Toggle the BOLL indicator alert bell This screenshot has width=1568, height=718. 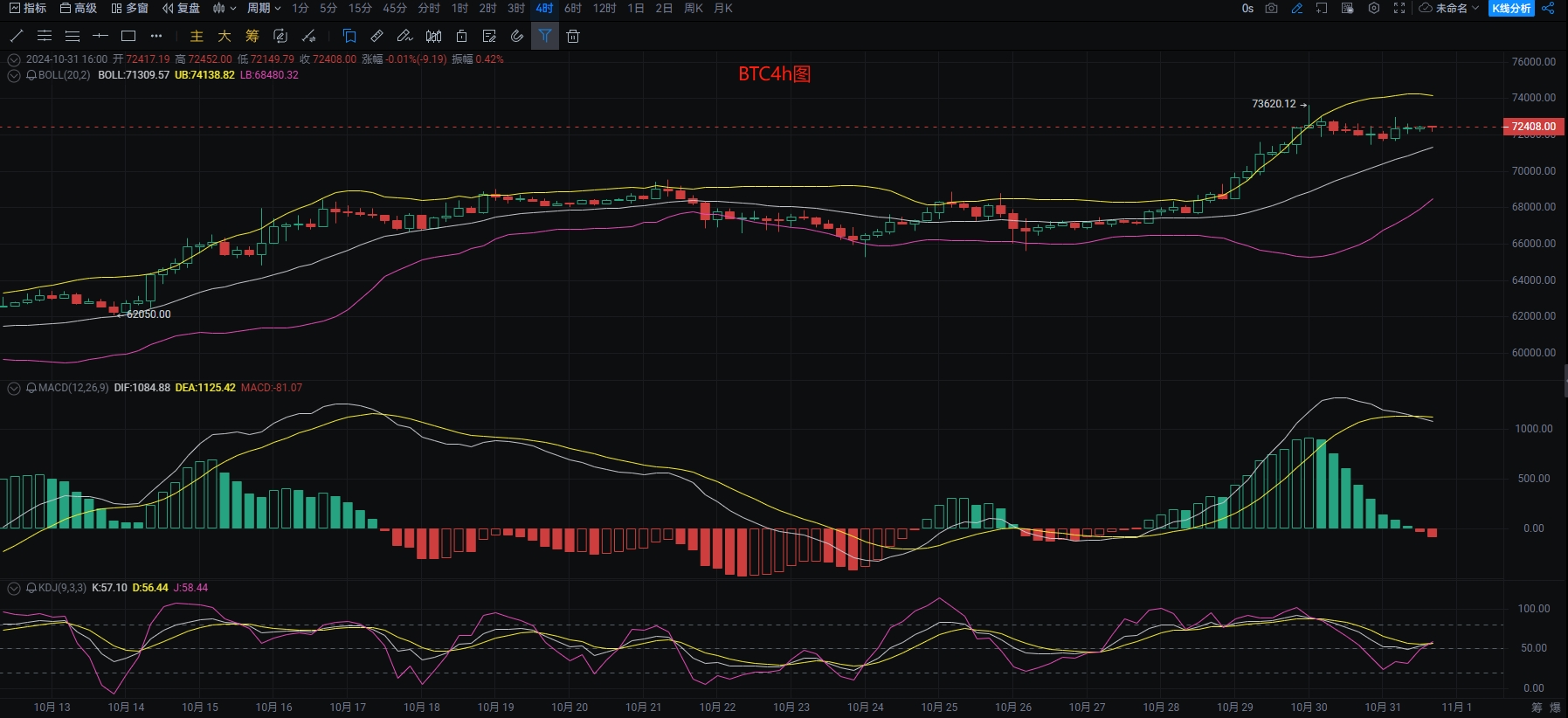coord(31,75)
